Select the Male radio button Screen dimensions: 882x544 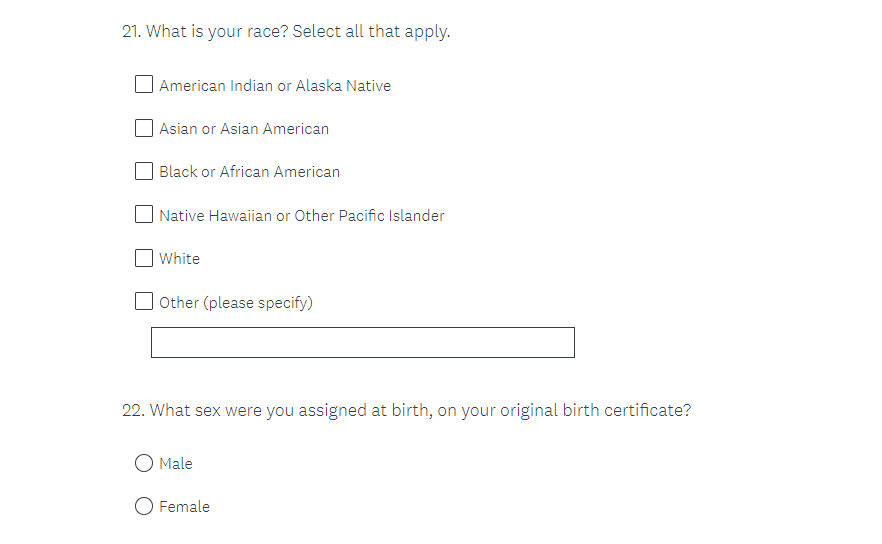(x=144, y=463)
